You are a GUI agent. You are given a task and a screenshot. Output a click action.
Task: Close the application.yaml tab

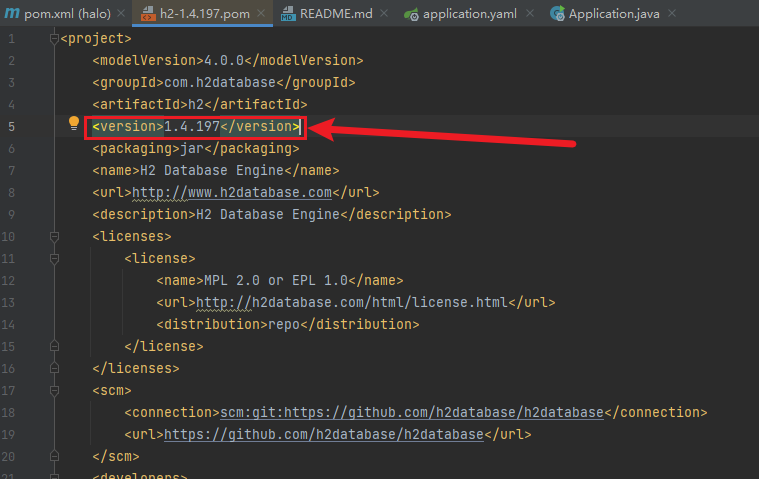click(529, 15)
